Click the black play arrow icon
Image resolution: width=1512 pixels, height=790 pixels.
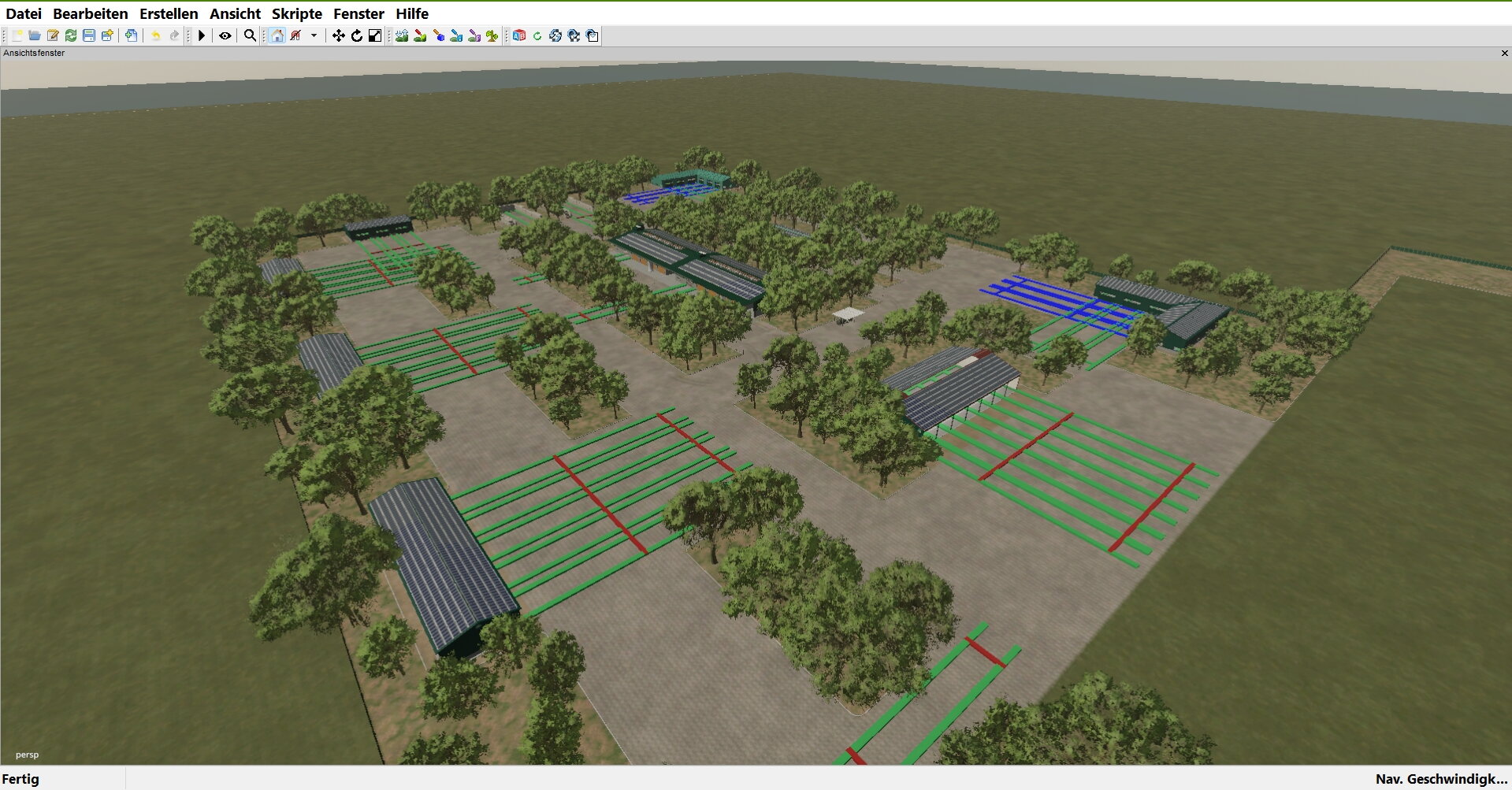point(202,35)
